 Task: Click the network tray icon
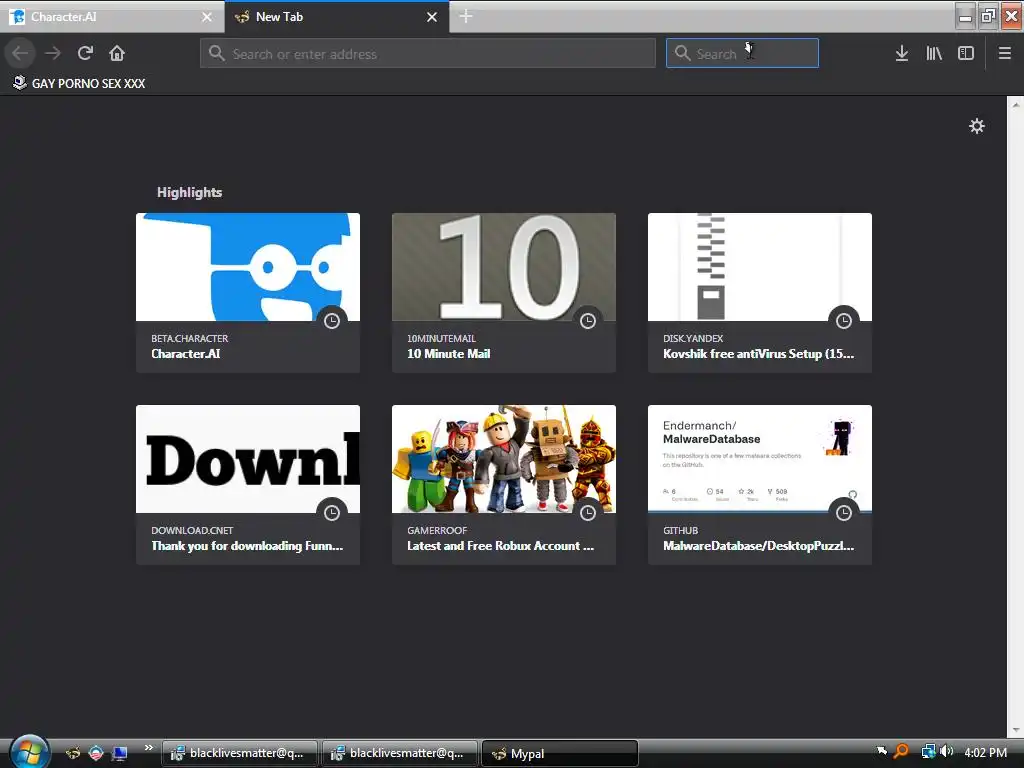click(928, 752)
